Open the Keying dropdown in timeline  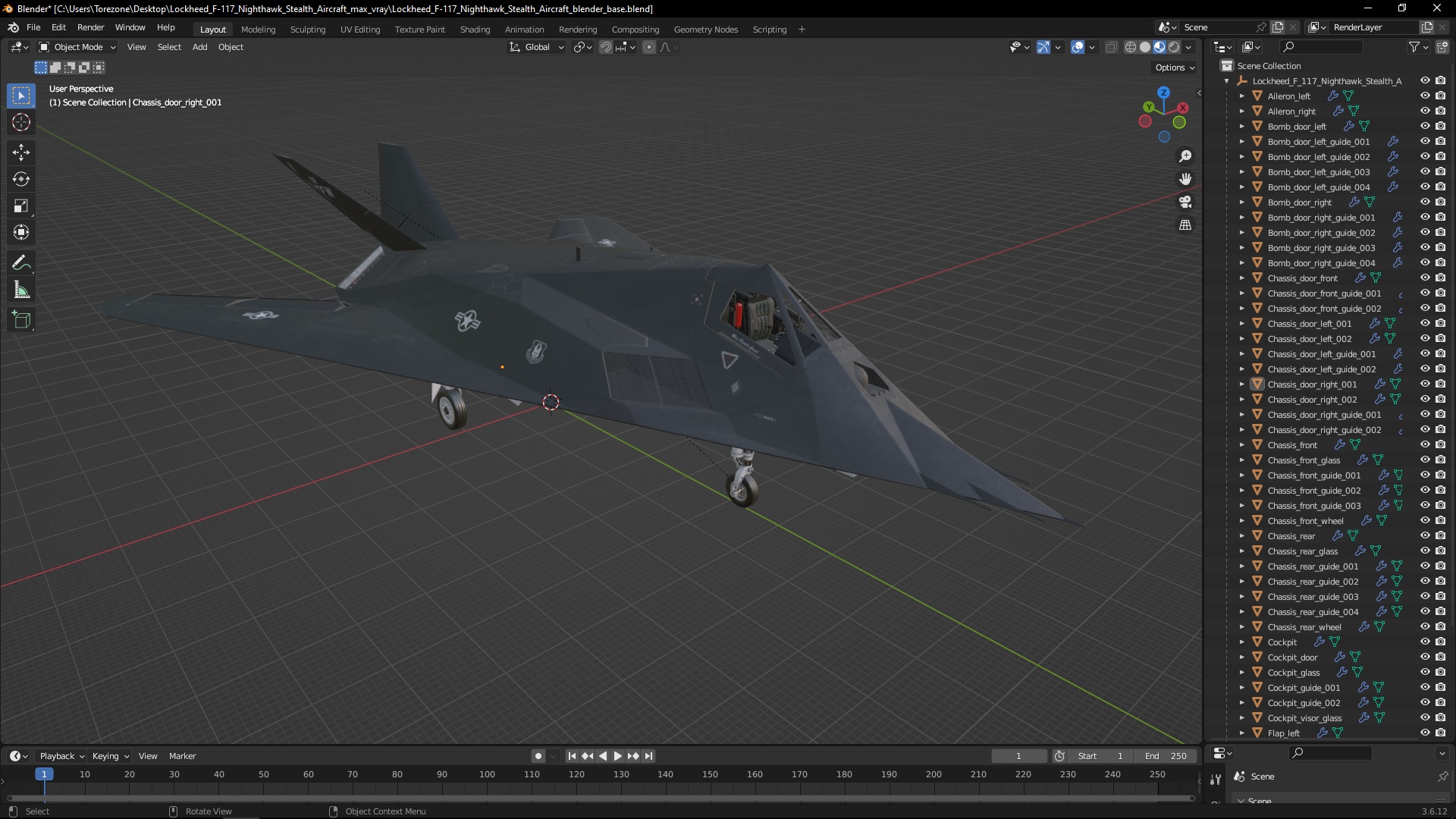click(x=111, y=756)
